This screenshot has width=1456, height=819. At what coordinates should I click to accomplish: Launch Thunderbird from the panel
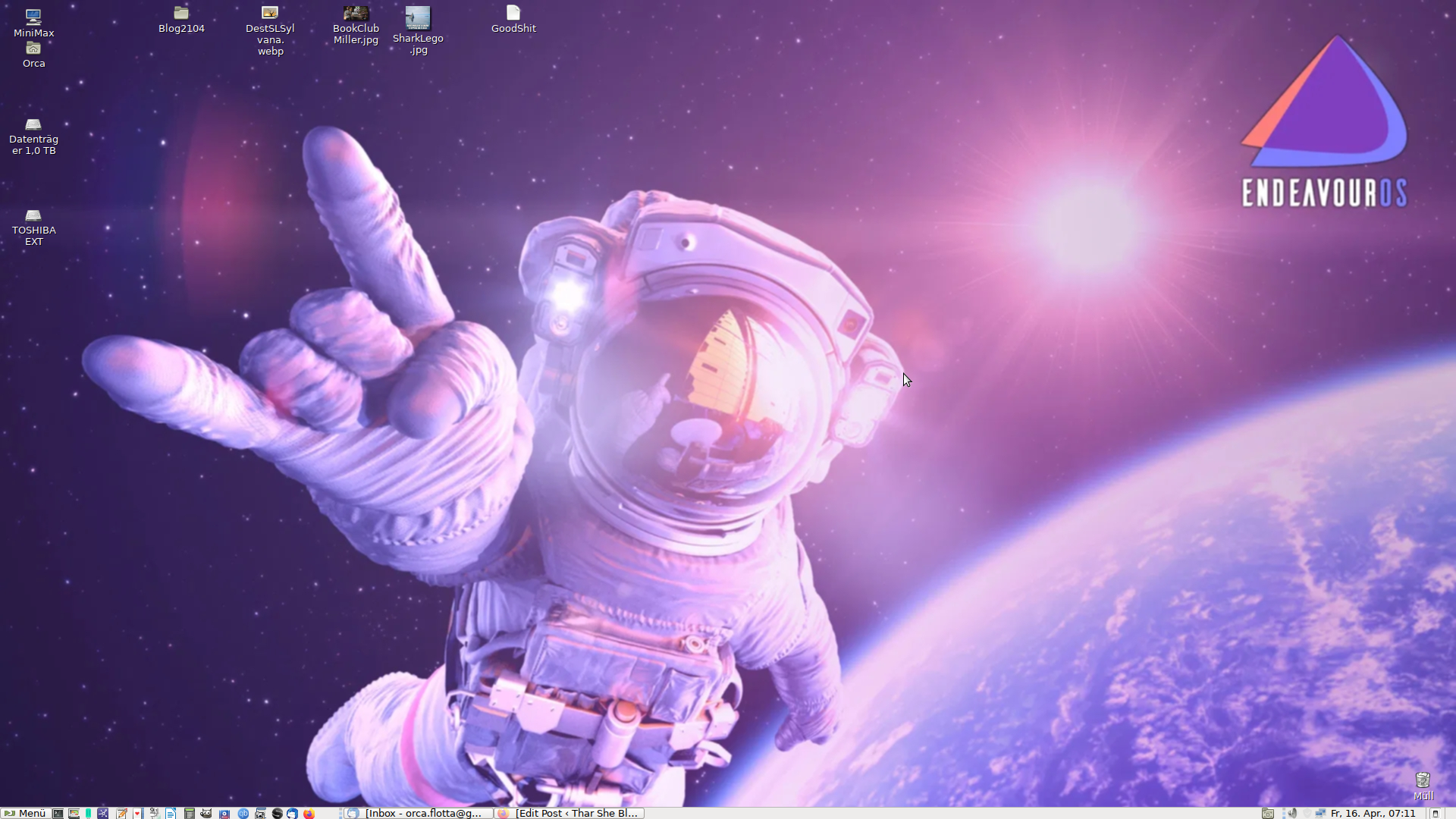[x=292, y=813]
